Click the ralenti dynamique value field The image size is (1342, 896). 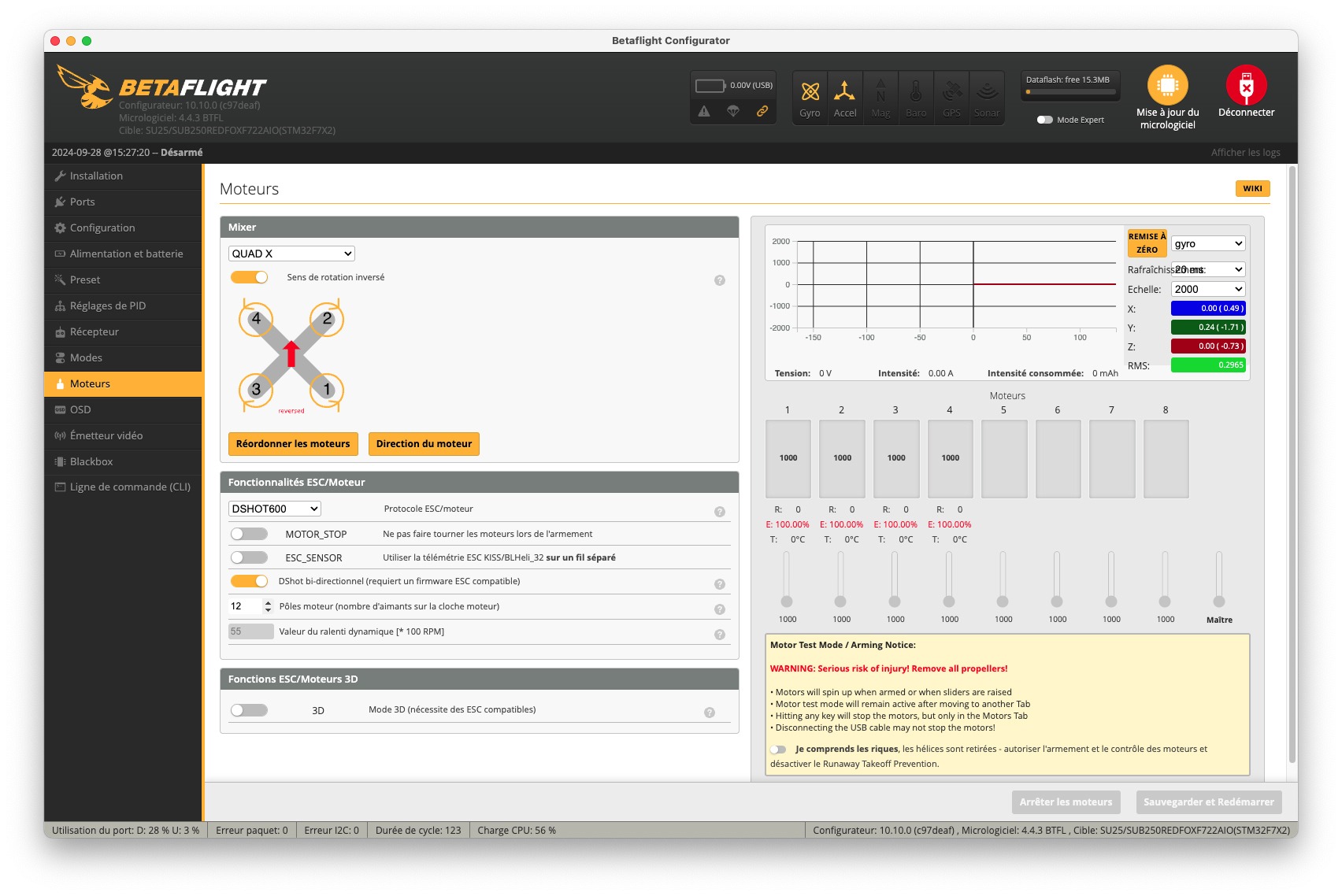click(251, 631)
